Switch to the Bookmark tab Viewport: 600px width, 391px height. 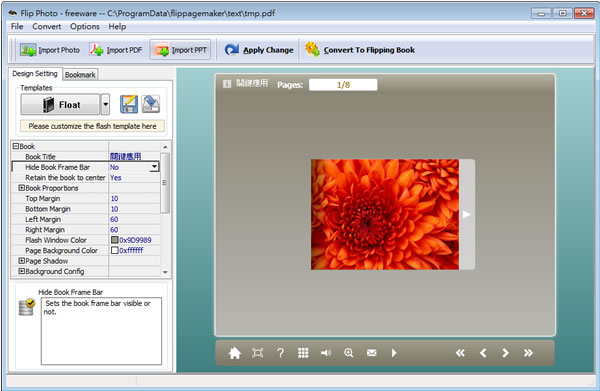tap(80, 75)
